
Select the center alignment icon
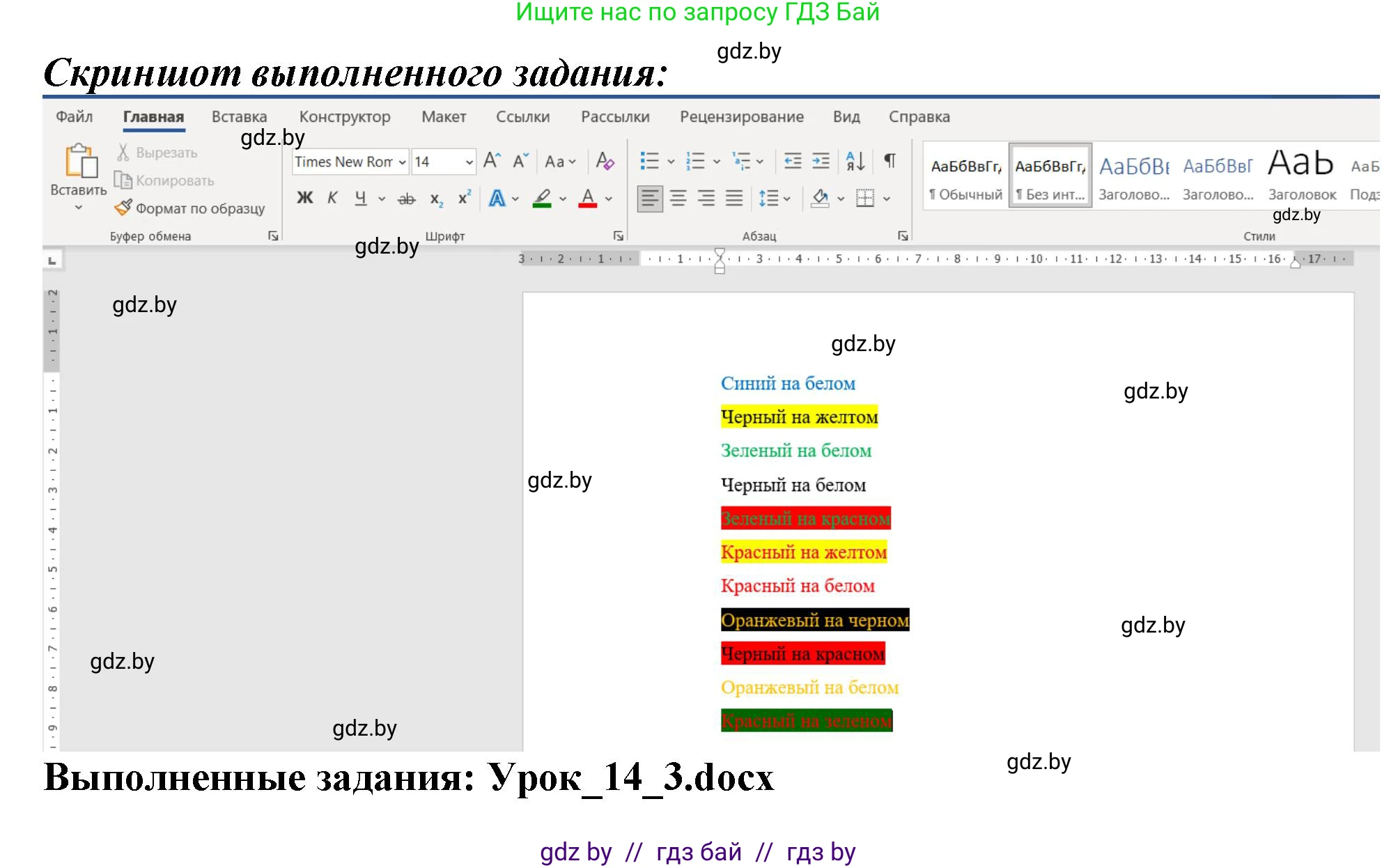677,198
